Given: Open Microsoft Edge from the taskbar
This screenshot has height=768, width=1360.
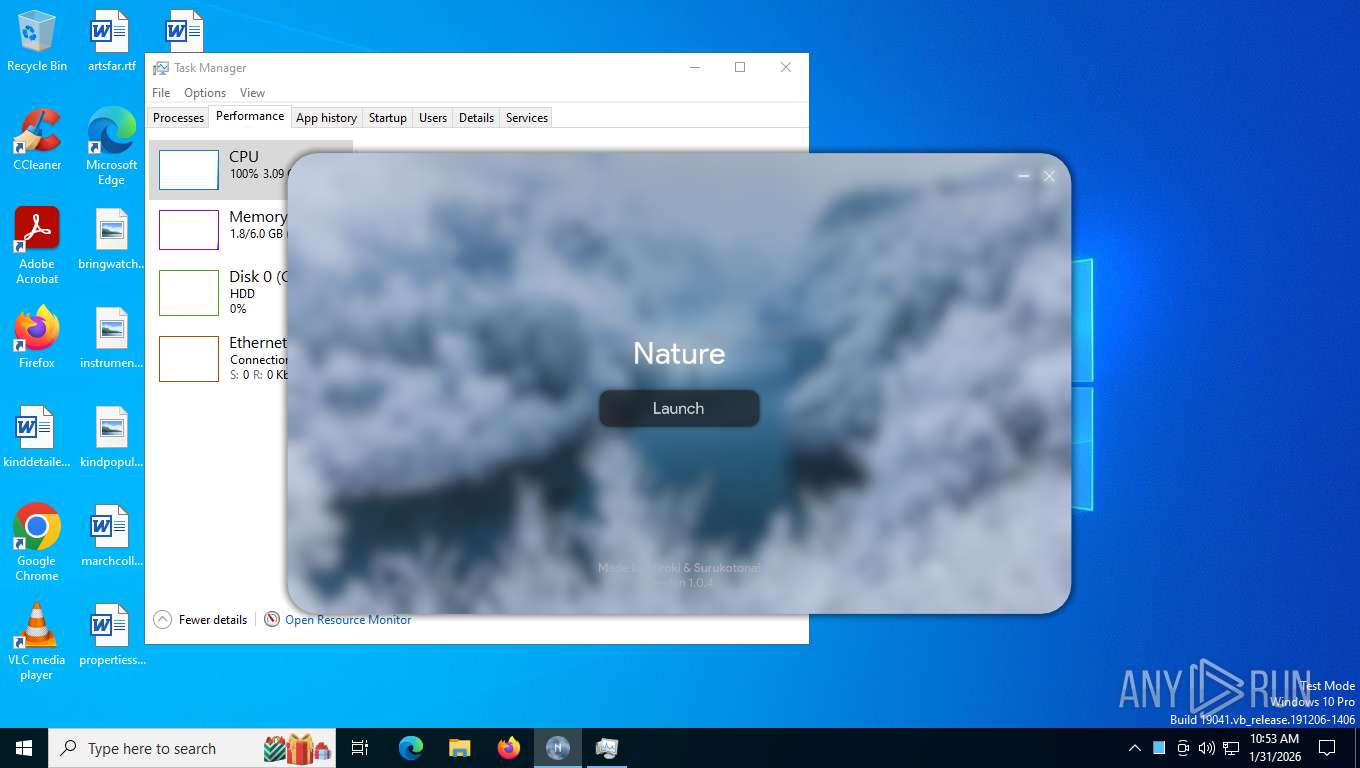Looking at the screenshot, I should click(410, 748).
